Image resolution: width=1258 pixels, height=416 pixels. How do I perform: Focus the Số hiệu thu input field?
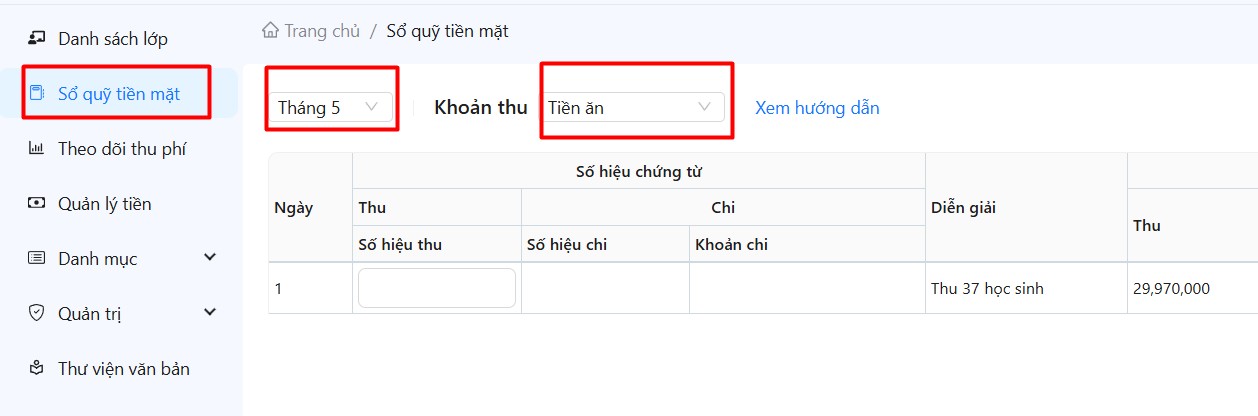click(437, 288)
